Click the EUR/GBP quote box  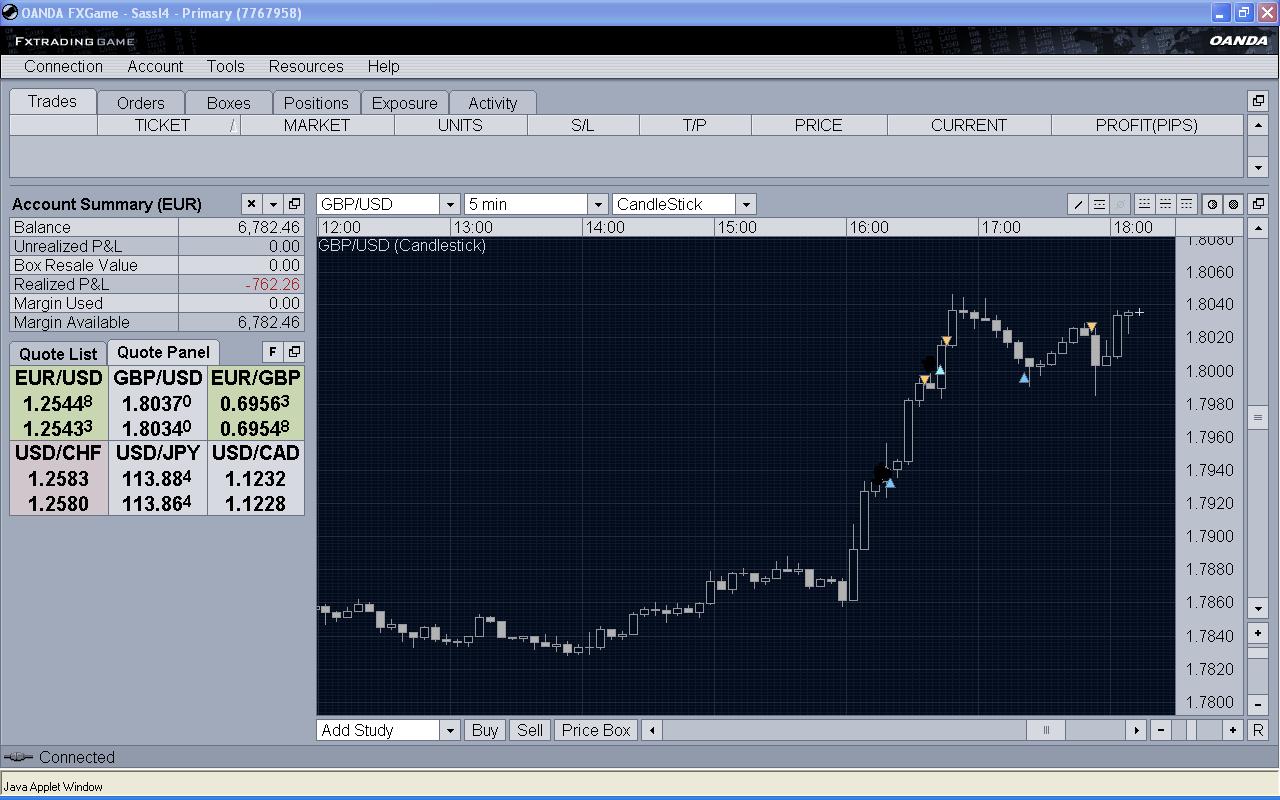pyautogui.click(x=256, y=403)
